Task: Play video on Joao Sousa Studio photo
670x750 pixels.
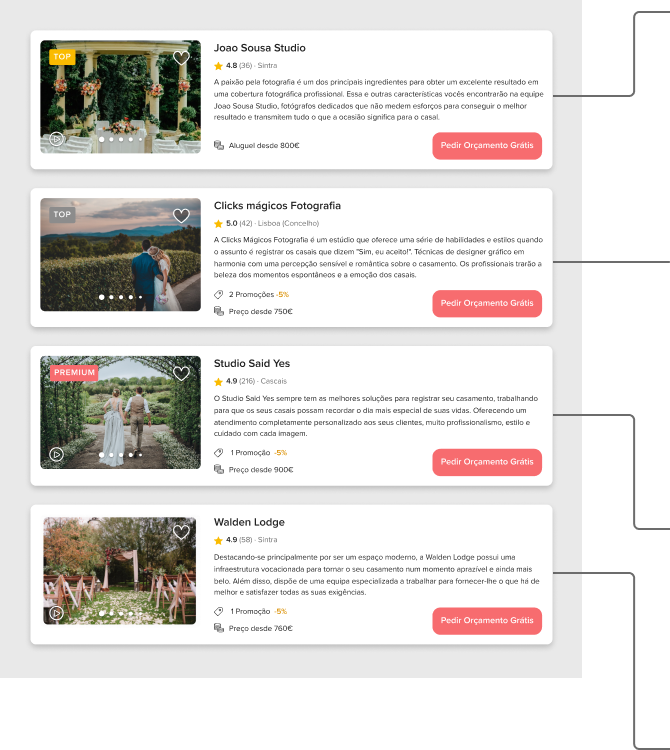Action: 56,139
